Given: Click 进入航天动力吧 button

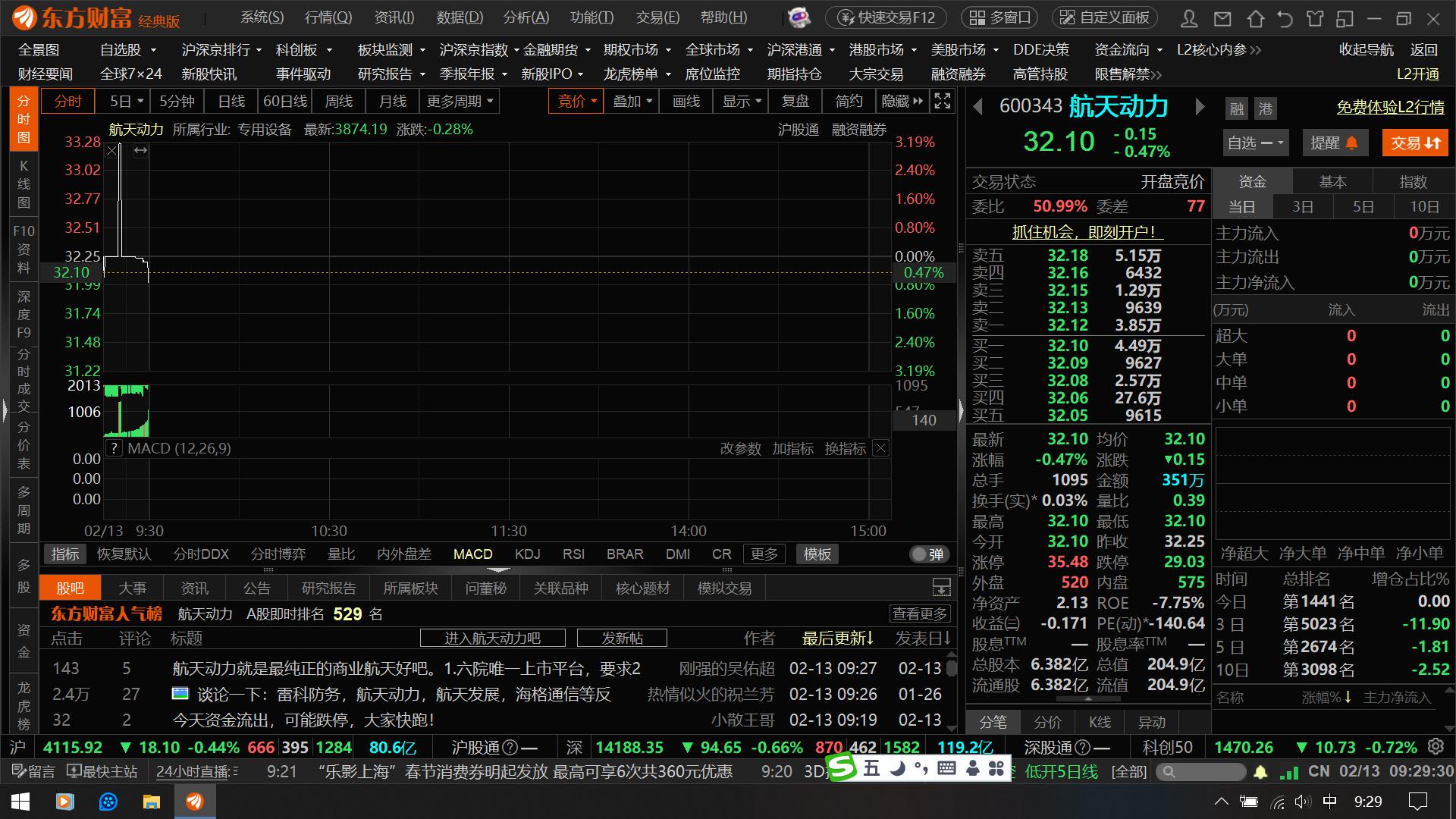Looking at the screenshot, I should (x=492, y=638).
